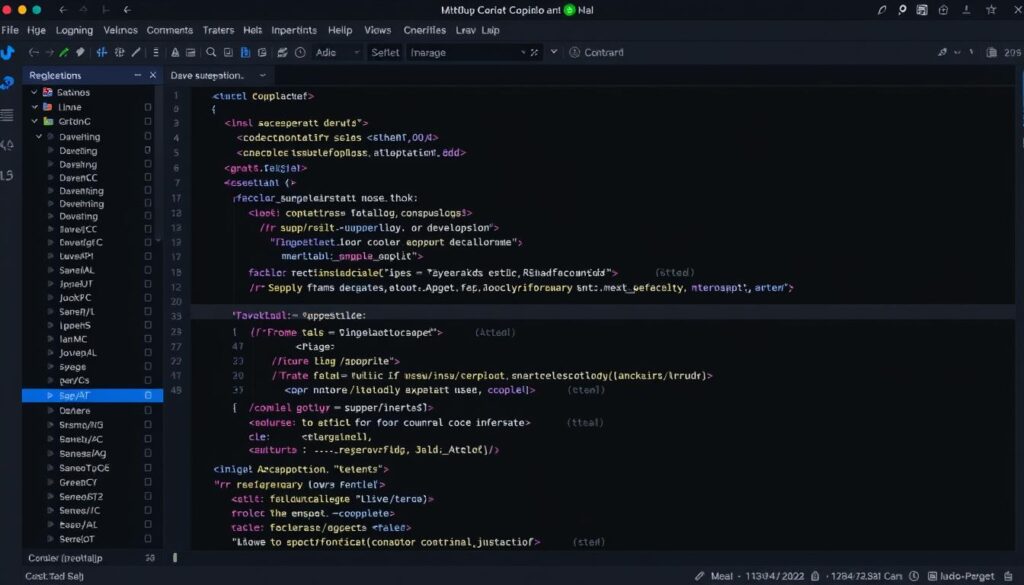Click the Seflet button
The image size is (1024, 585).
pos(385,52)
